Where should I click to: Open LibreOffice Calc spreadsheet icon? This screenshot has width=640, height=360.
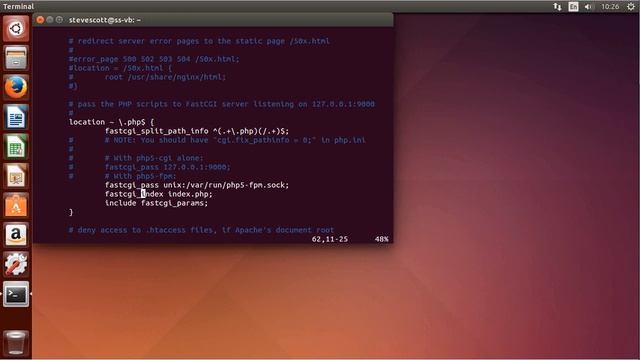16,146
